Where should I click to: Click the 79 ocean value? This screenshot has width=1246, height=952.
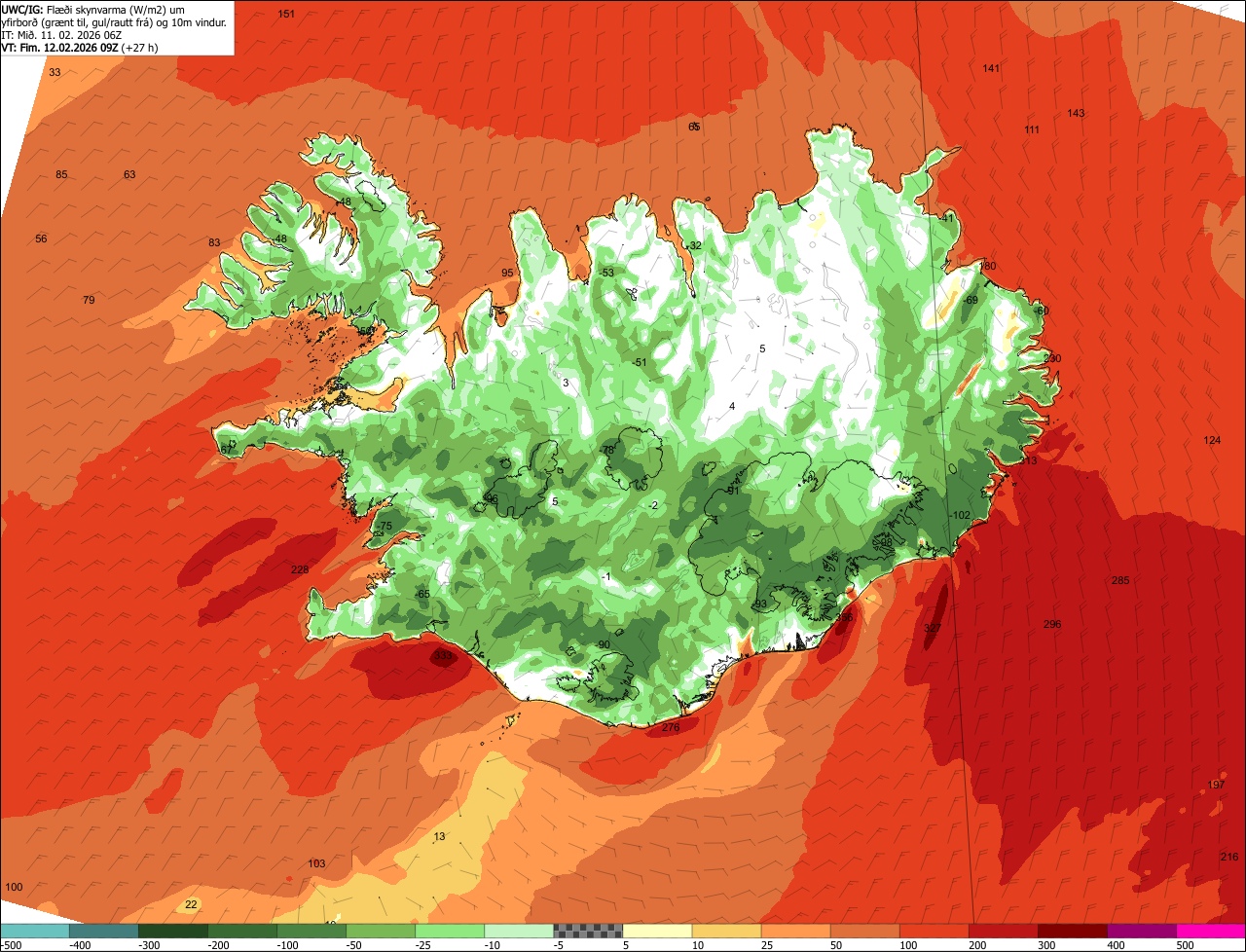[89, 300]
